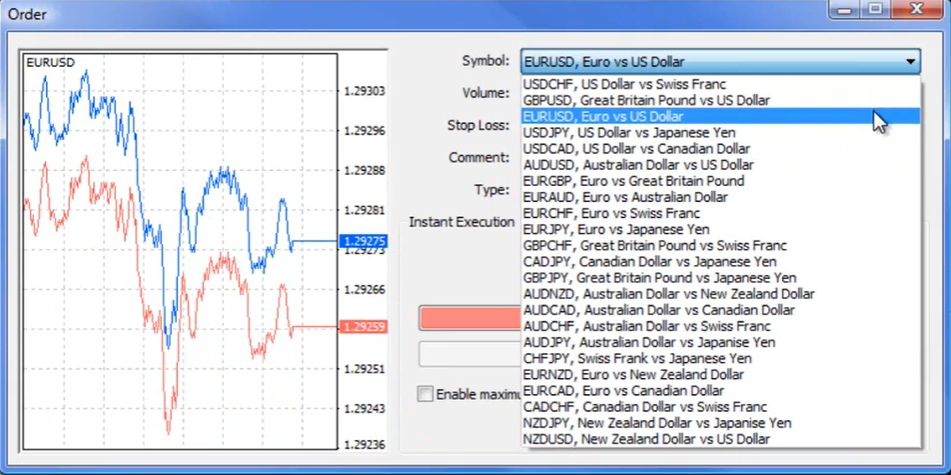
Task: Choose AUDNZD, Australian Dollar vs New Zealand Dollar
Action: point(721,294)
